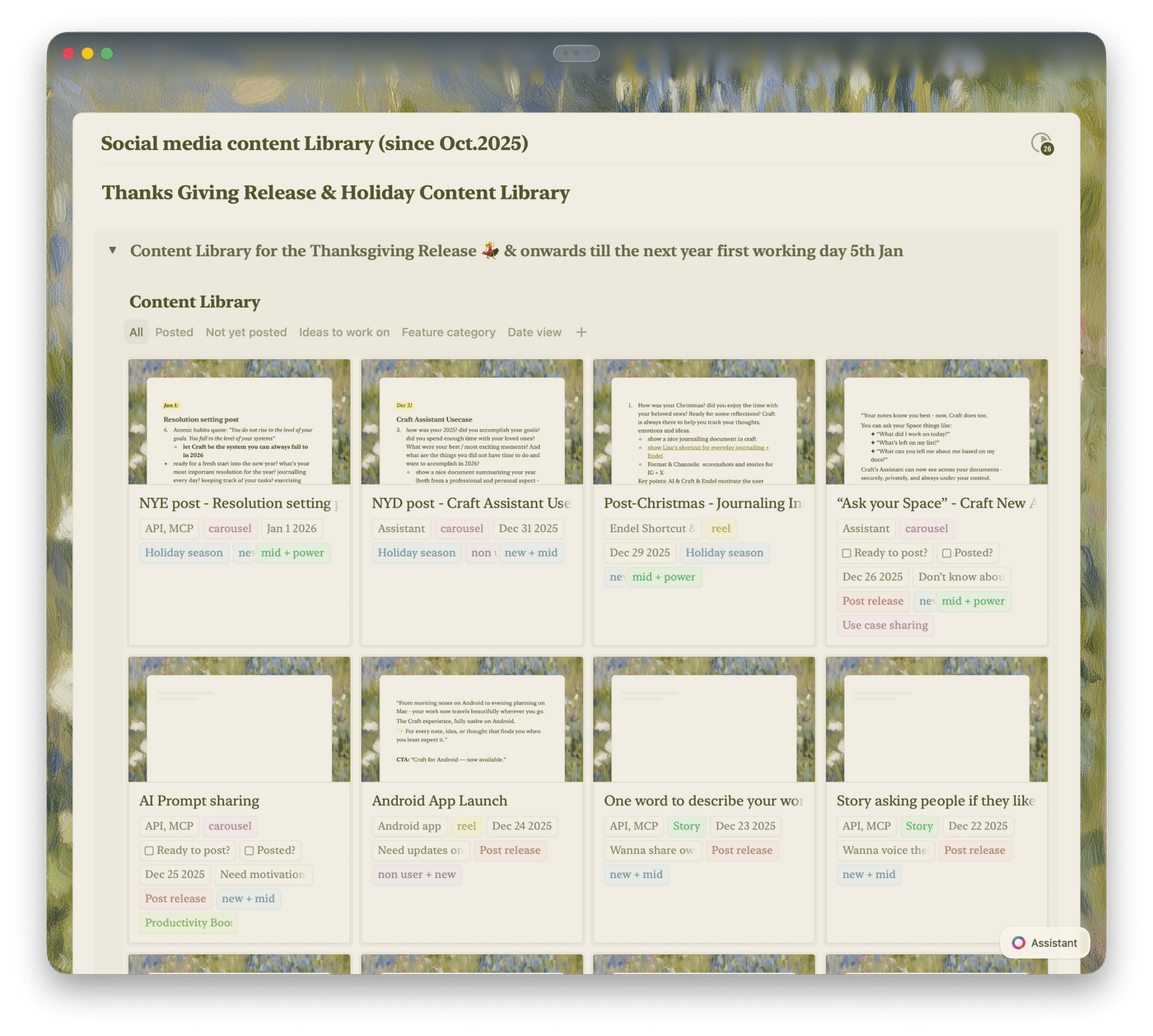Viewport: 1153px width, 1036px height.
Task: Open the "Feature category" view
Action: tap(448, 332)
